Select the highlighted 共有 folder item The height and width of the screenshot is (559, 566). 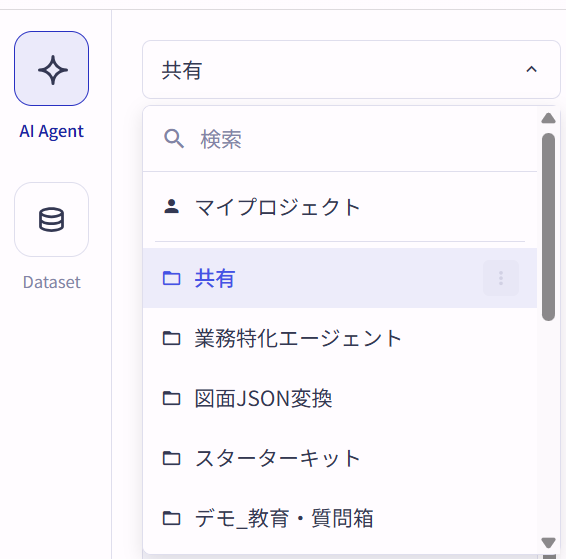pyautogui.click(x=340, y=278)
